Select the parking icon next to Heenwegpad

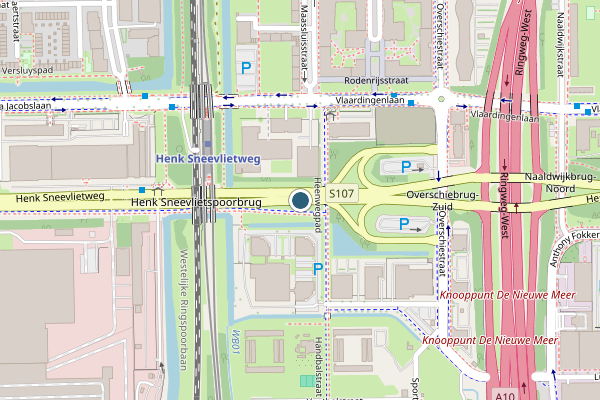click(x=318, y=269)
